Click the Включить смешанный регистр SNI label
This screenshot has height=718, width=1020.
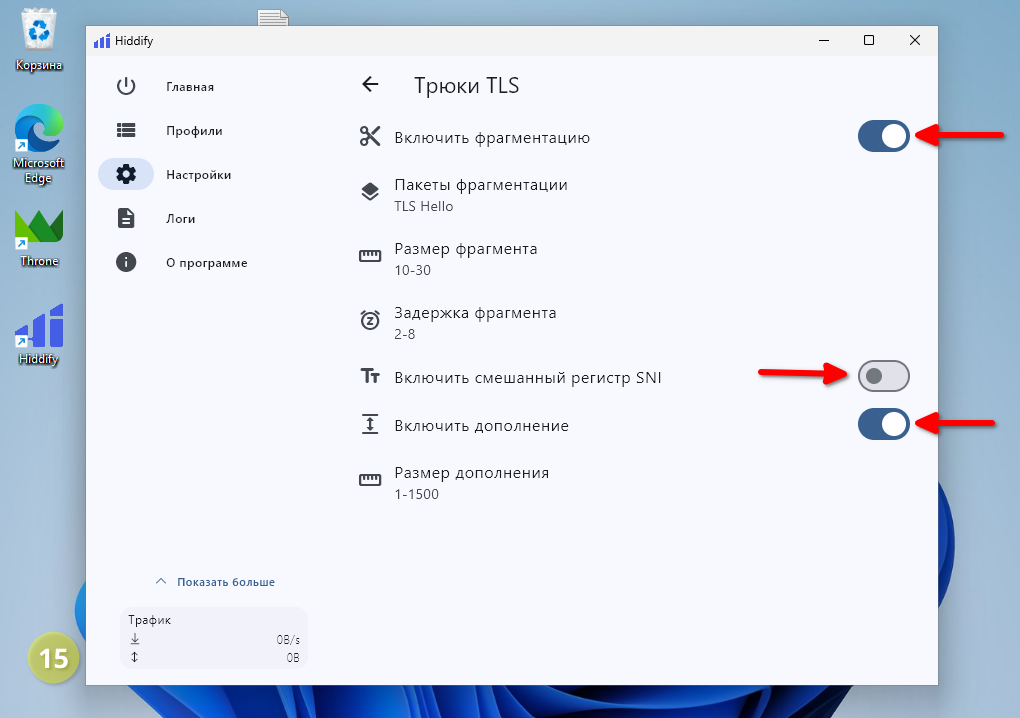pyautogui.click(x=528, y=377)
